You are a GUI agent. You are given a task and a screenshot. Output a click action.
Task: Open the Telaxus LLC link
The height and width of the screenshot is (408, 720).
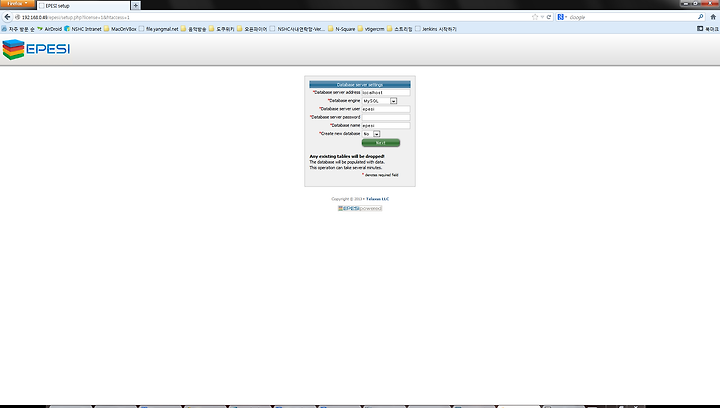pyautogui.click(x=377, y=199)
